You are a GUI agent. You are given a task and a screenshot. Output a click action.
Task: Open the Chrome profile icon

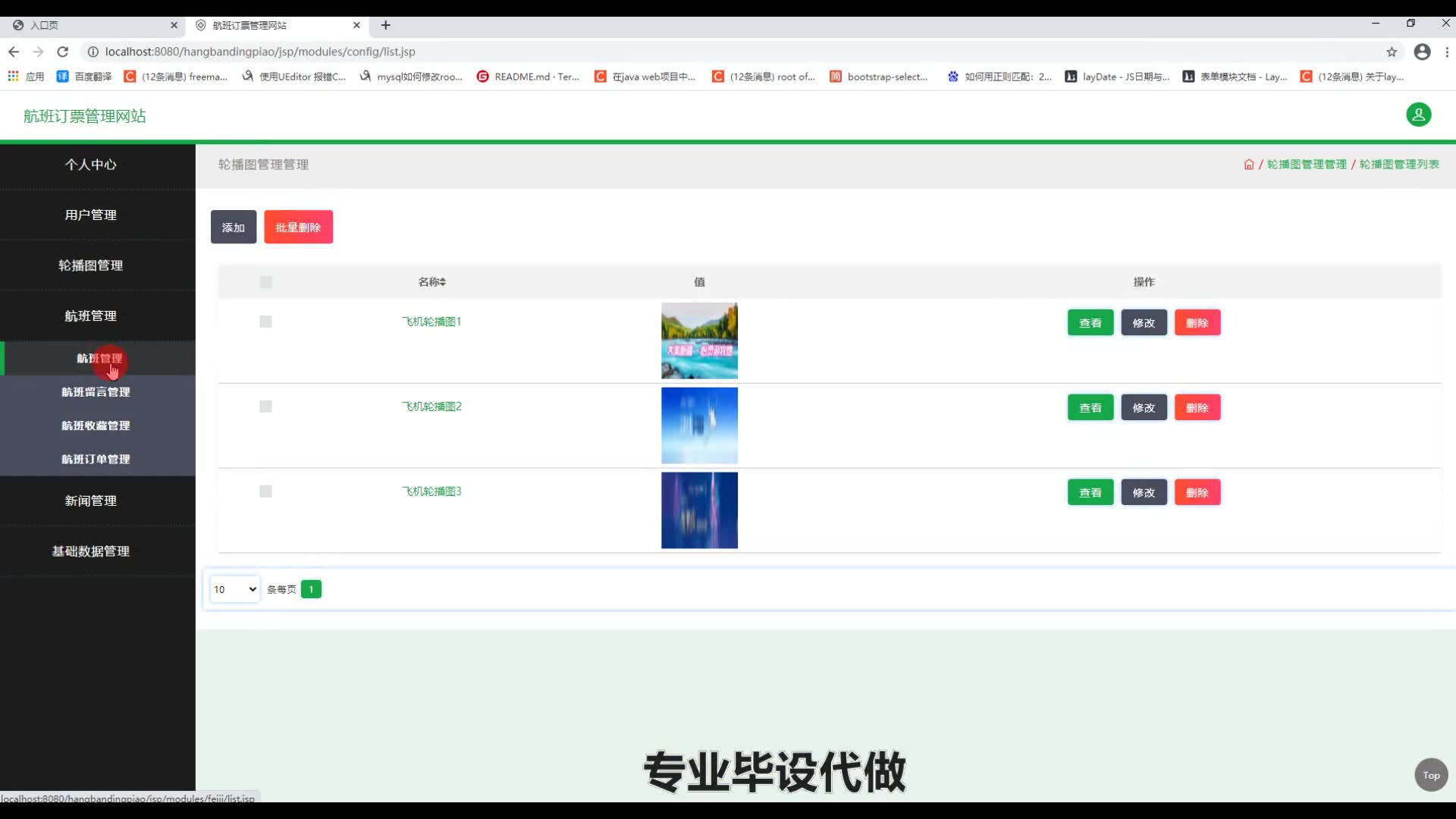(x=1422, y=52)
